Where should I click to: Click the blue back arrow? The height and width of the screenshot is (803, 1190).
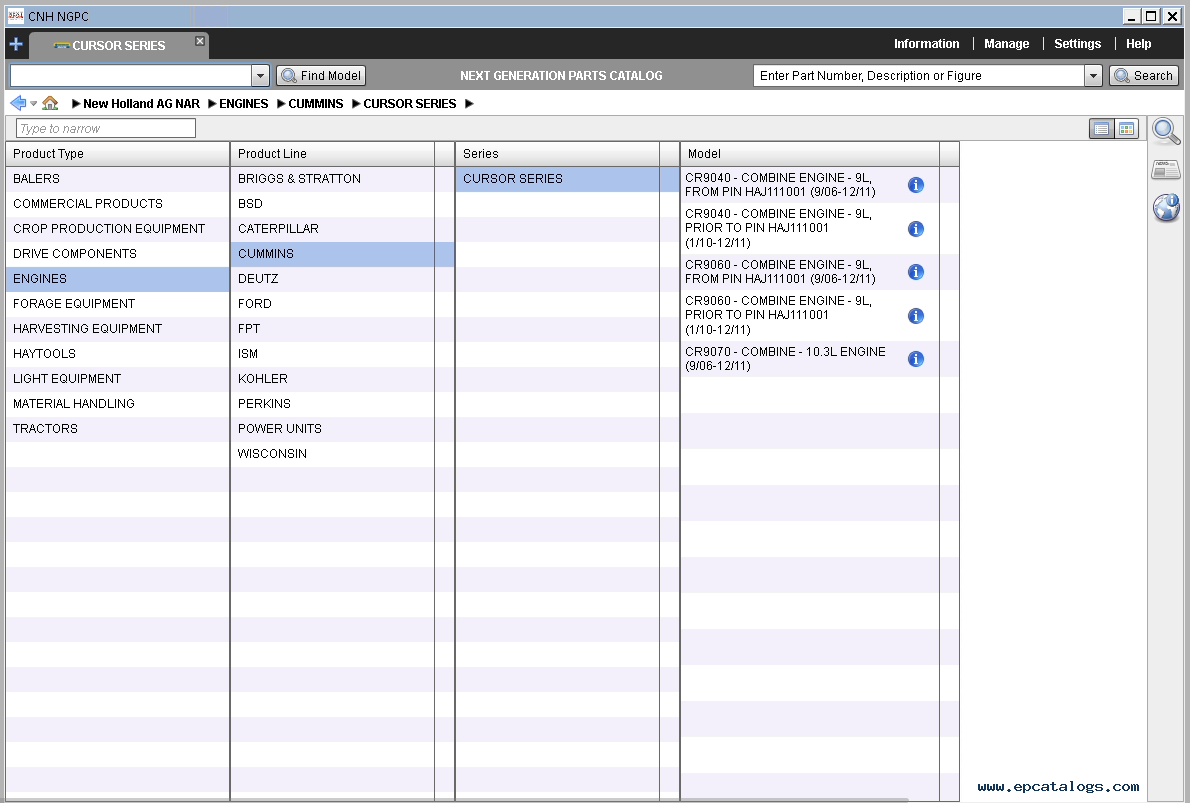[17, 103]
